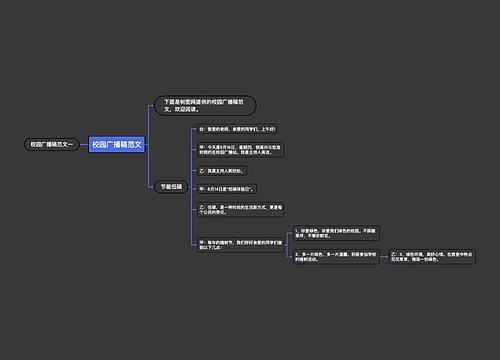Screen dimensions: 500x360
Task: Click the node starting 甲:今天是6月16日
Action: click(240, 150)
